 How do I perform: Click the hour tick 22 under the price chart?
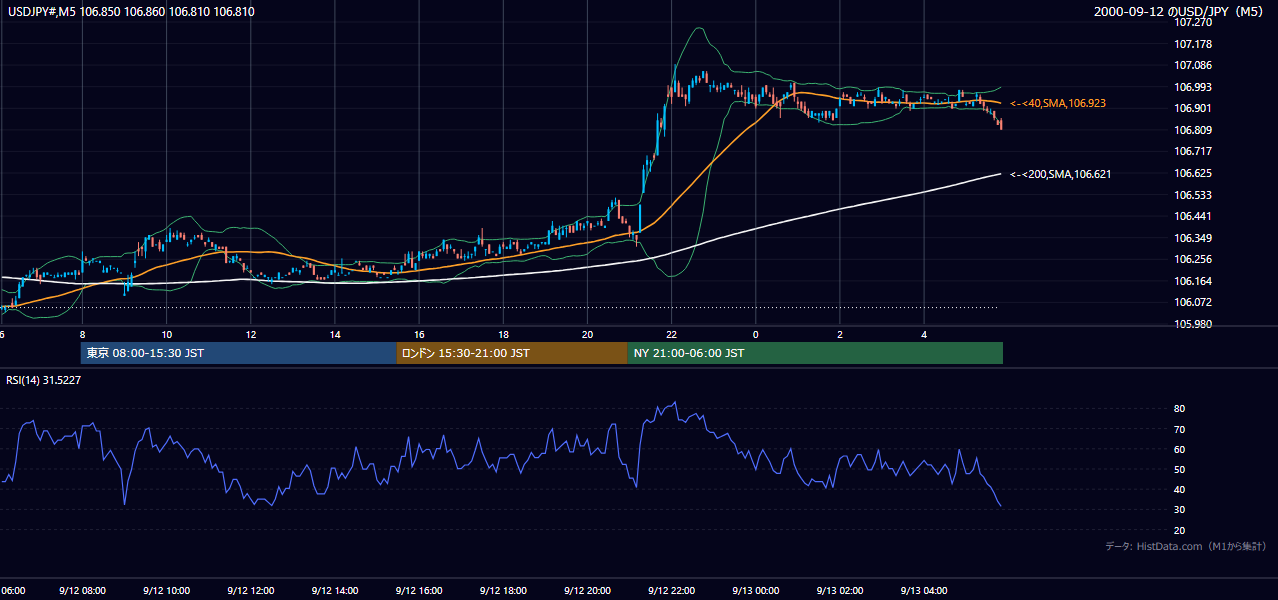[672, 334]
